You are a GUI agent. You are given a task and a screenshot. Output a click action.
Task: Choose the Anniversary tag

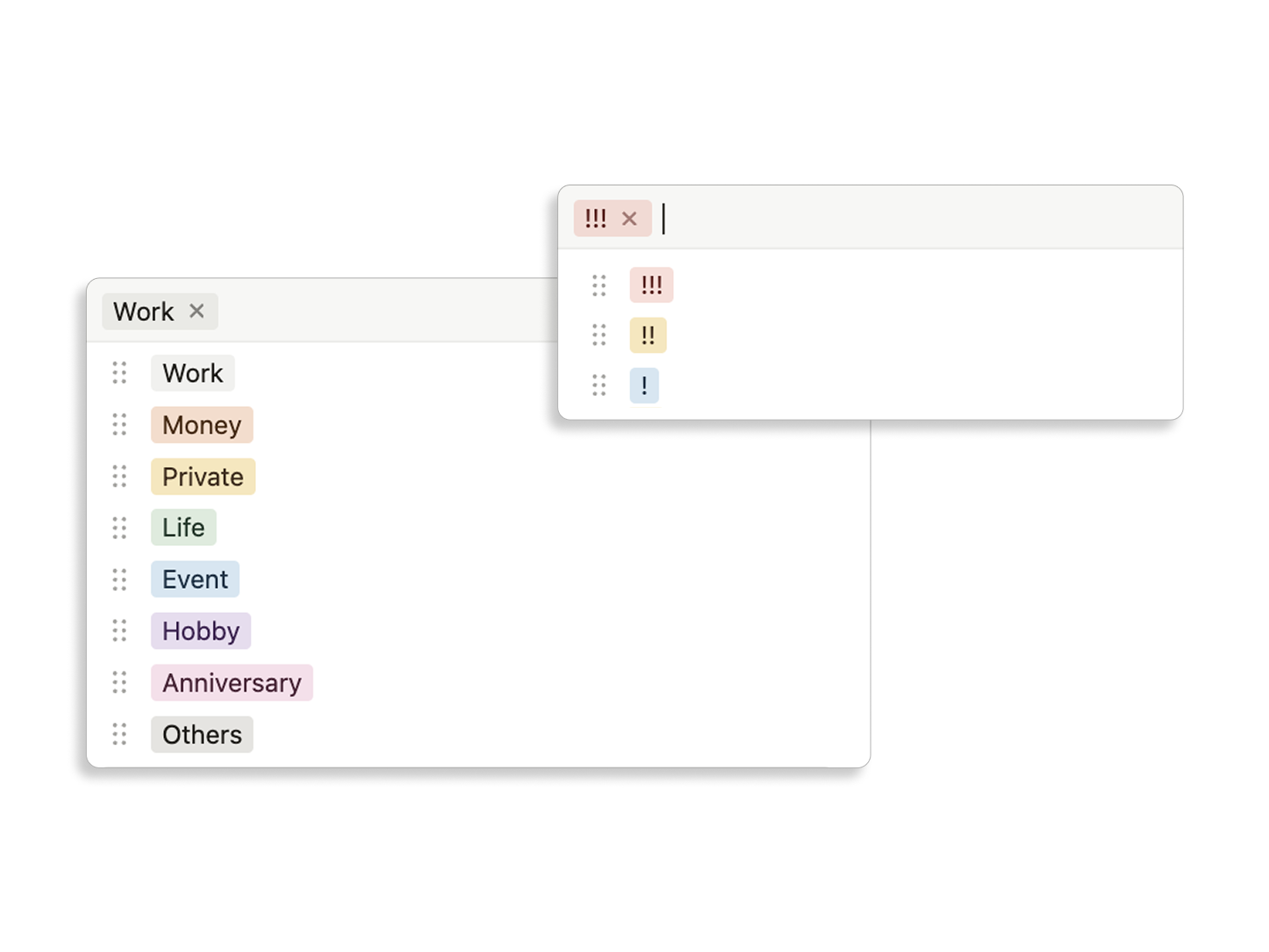[x=232, y=682]
